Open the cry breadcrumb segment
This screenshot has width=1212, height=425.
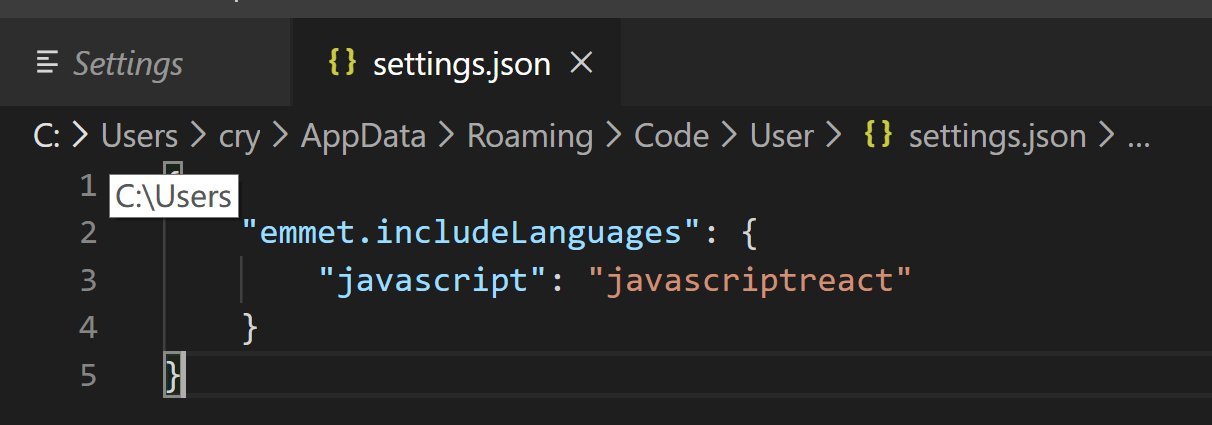tap(239, 136)
